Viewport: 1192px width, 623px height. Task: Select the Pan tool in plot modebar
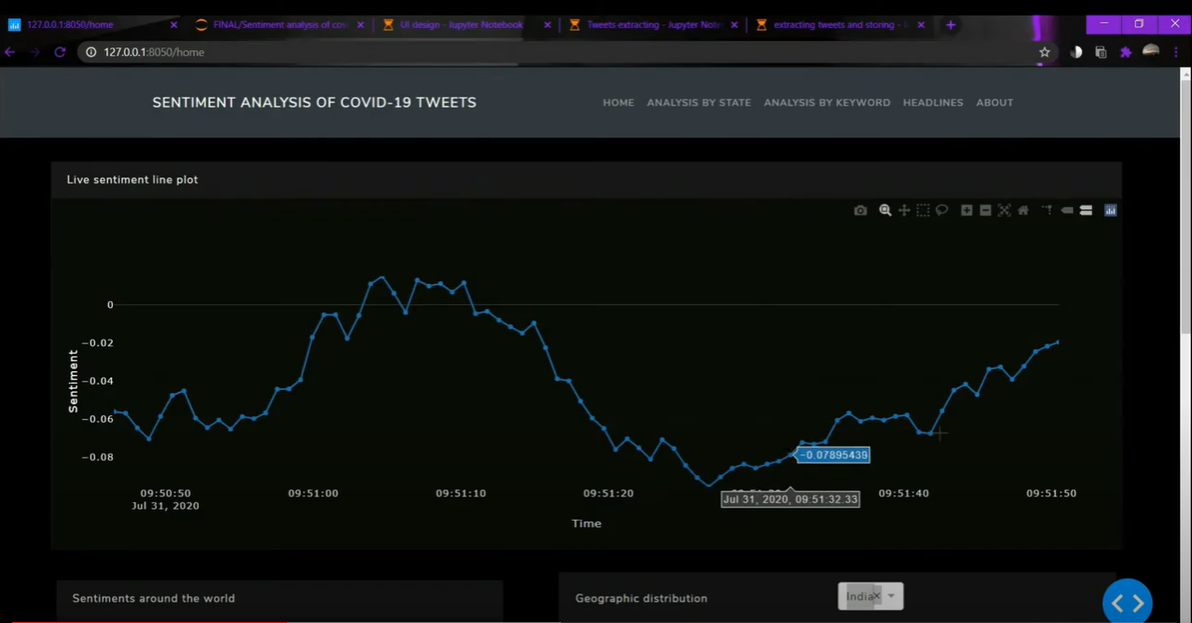904,210
